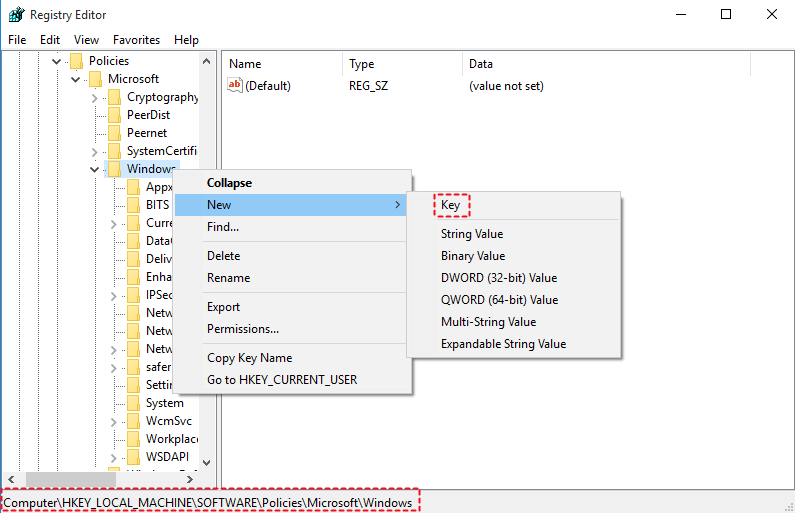Choose Find... in the context menu
This screenshot has width=795, height=513.
tap(291, 227)
